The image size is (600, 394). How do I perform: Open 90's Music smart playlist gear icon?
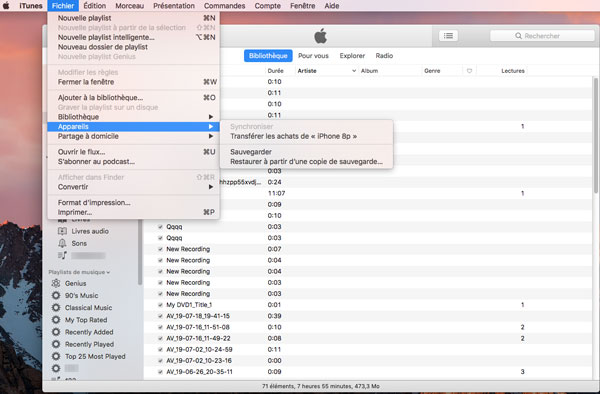(56, 295)
